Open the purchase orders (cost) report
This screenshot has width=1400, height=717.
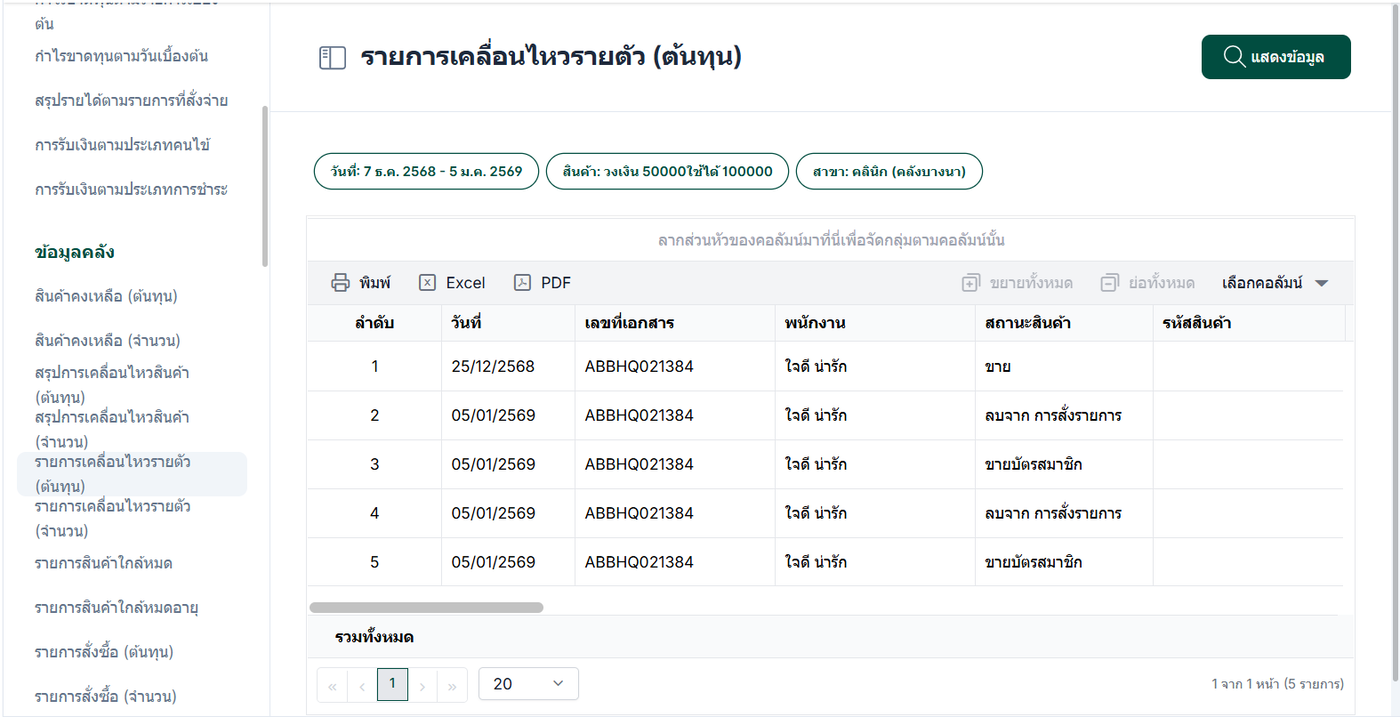104,652
